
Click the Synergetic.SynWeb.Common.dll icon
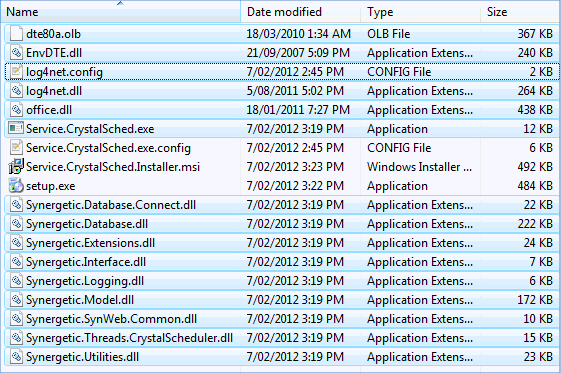(16, 319)
